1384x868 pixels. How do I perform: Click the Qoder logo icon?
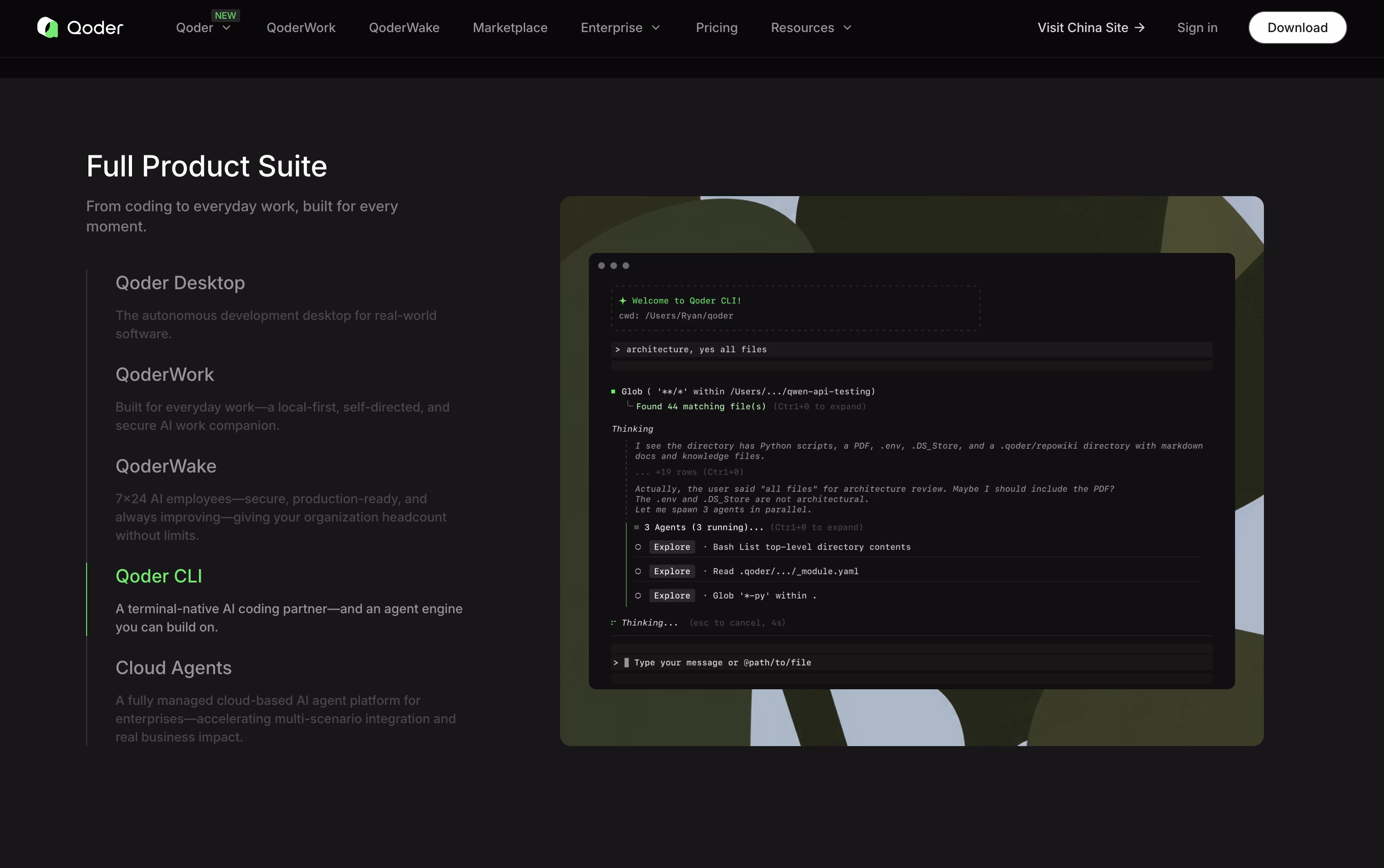click(x=48, y=27)
